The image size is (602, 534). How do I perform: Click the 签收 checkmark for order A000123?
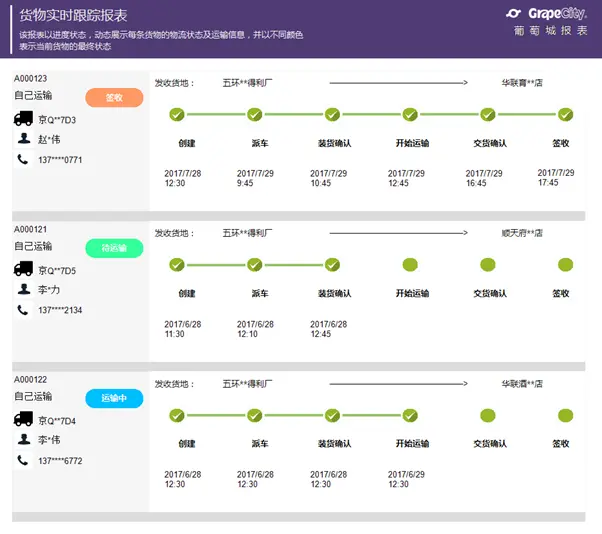(x=565, y=114)
